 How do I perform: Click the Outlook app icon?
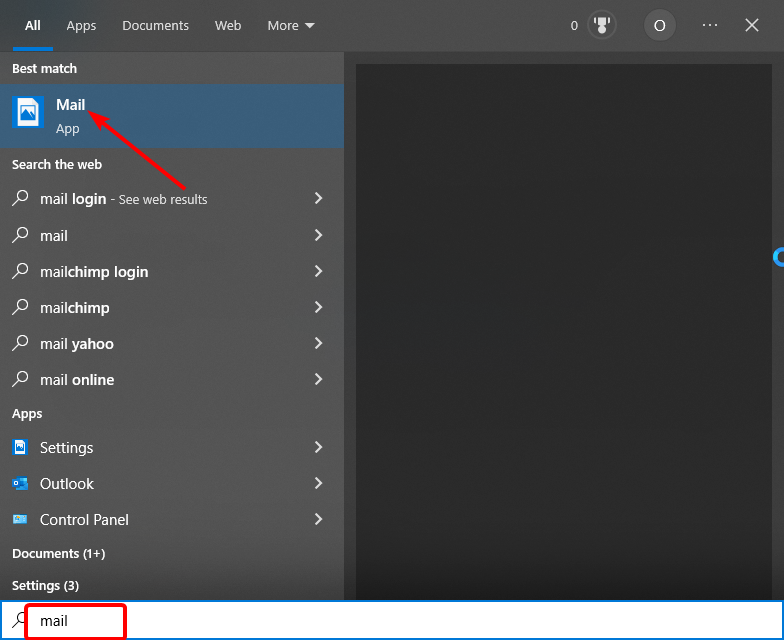(x=20, y=483)
